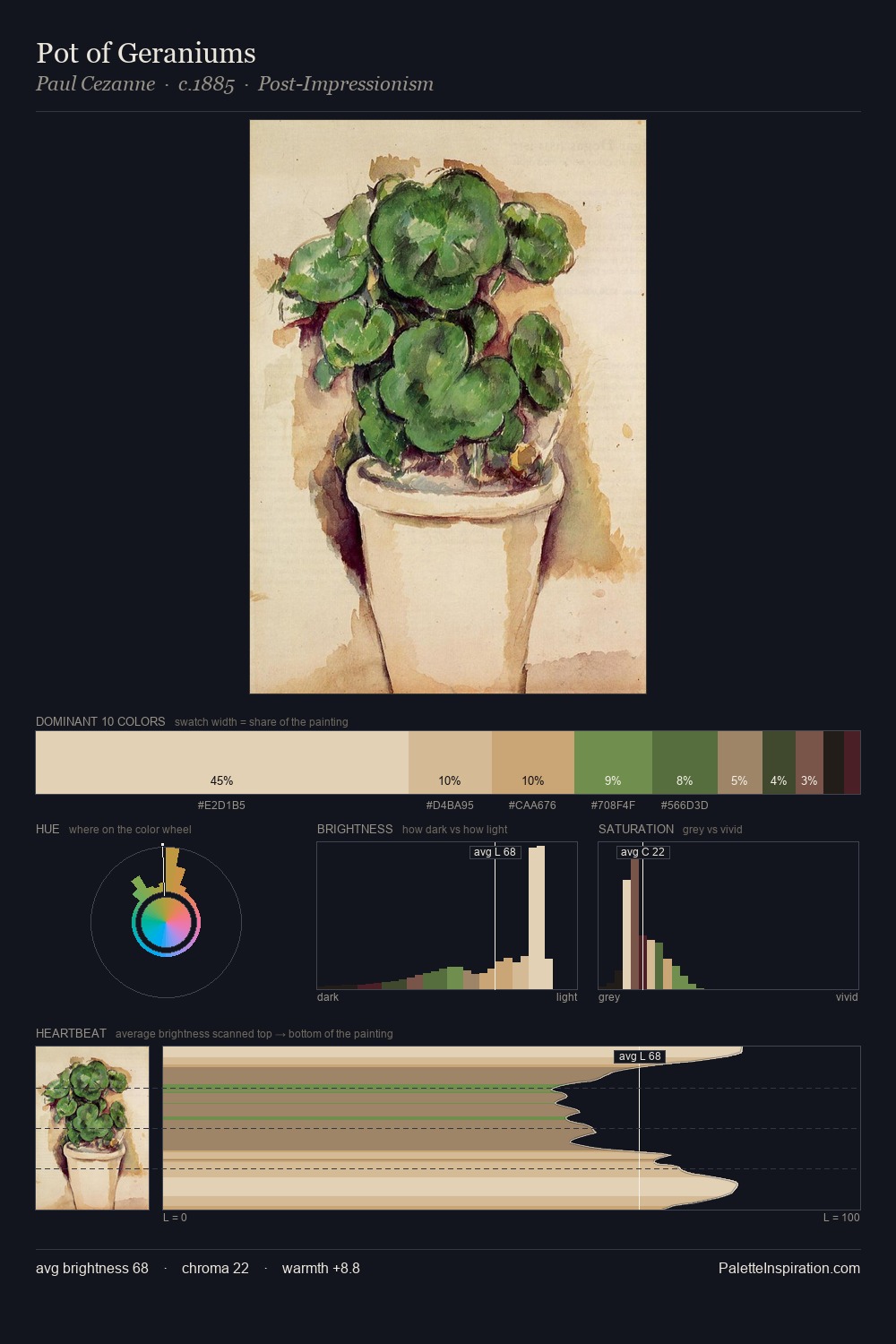Screen dimensions: 896x1344
Task: Select the 10% swatch #D4BA95
Action: 450,762
